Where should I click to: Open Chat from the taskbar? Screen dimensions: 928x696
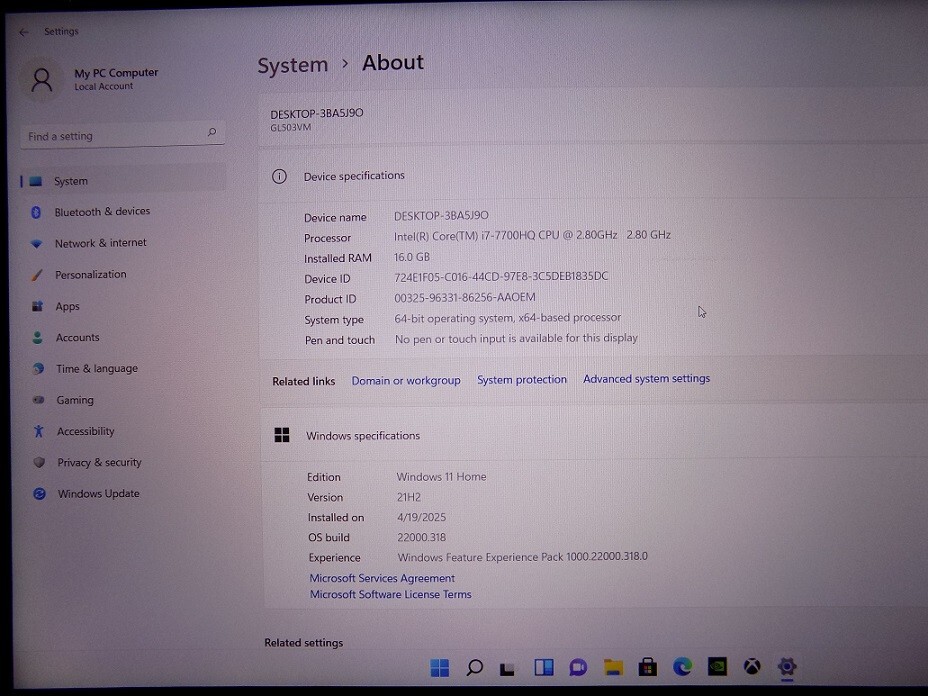point(578,668)
